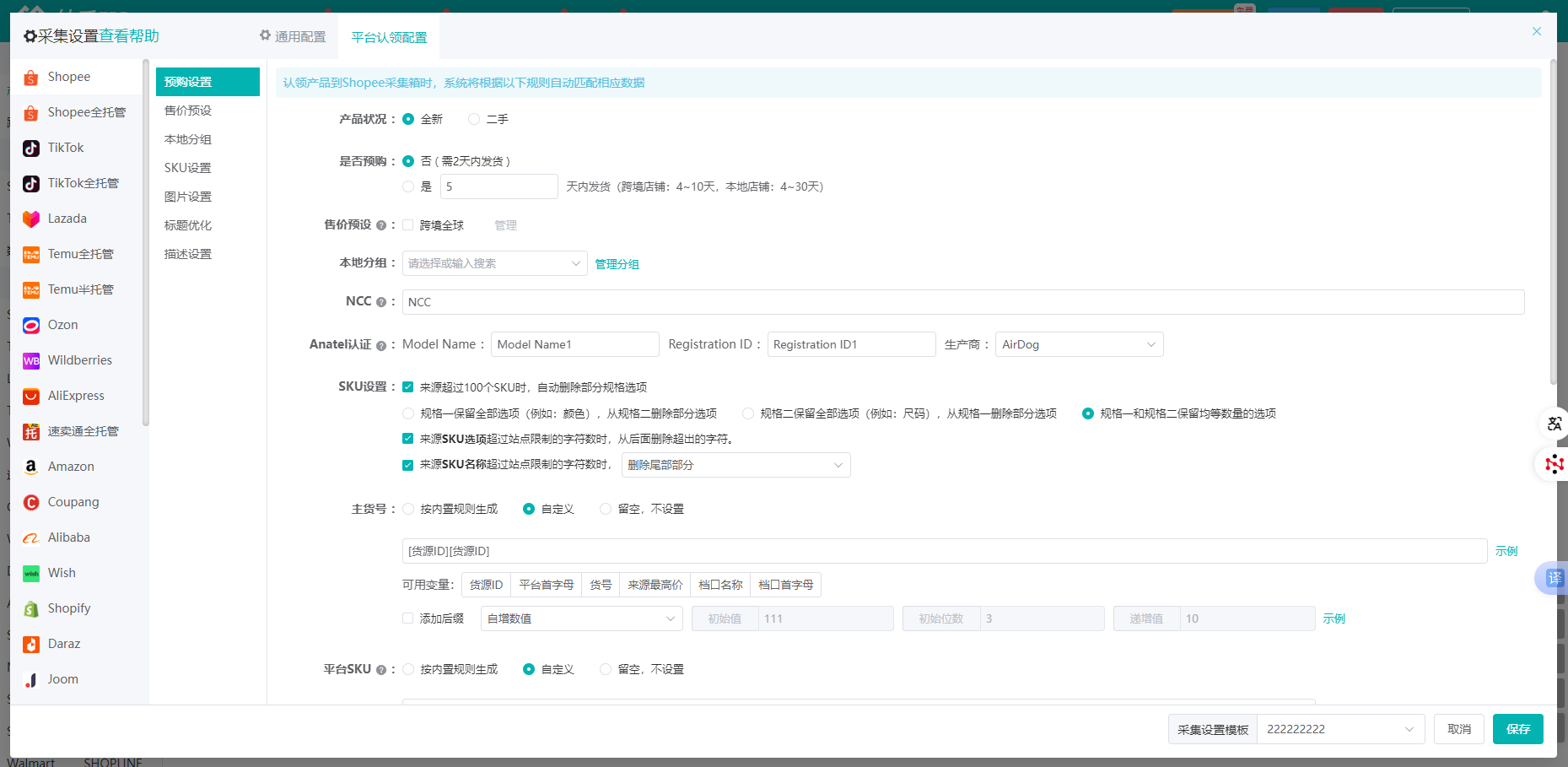Expand the 本地分组 dropdown
The image size is (1568, 767).
494,263
